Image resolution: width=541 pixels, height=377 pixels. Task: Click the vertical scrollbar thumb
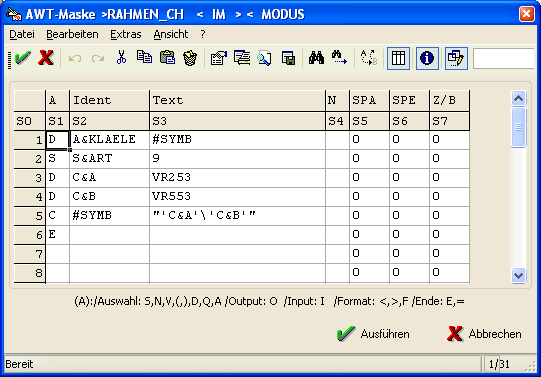point(518,127)
